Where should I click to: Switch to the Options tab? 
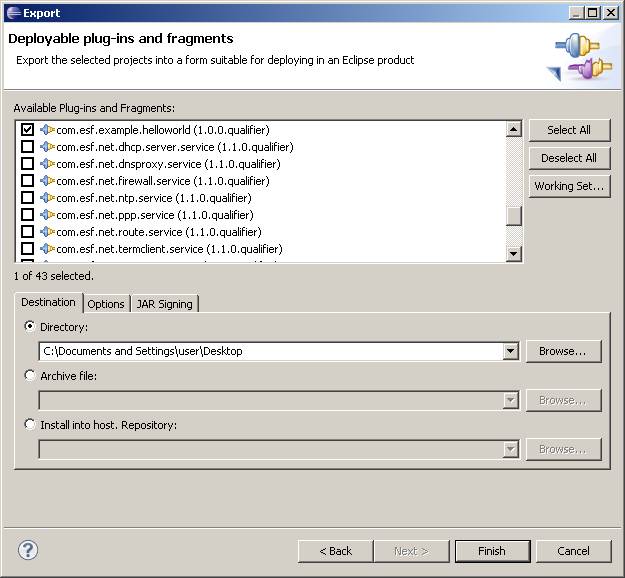106,304
